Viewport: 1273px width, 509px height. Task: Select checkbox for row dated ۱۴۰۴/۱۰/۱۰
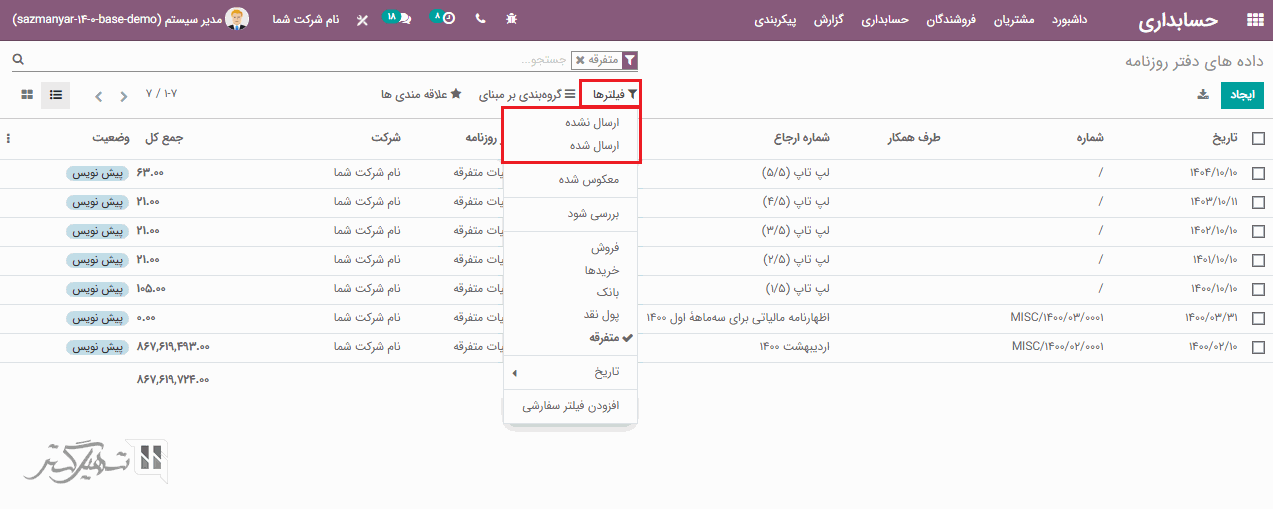(1258, 173)
